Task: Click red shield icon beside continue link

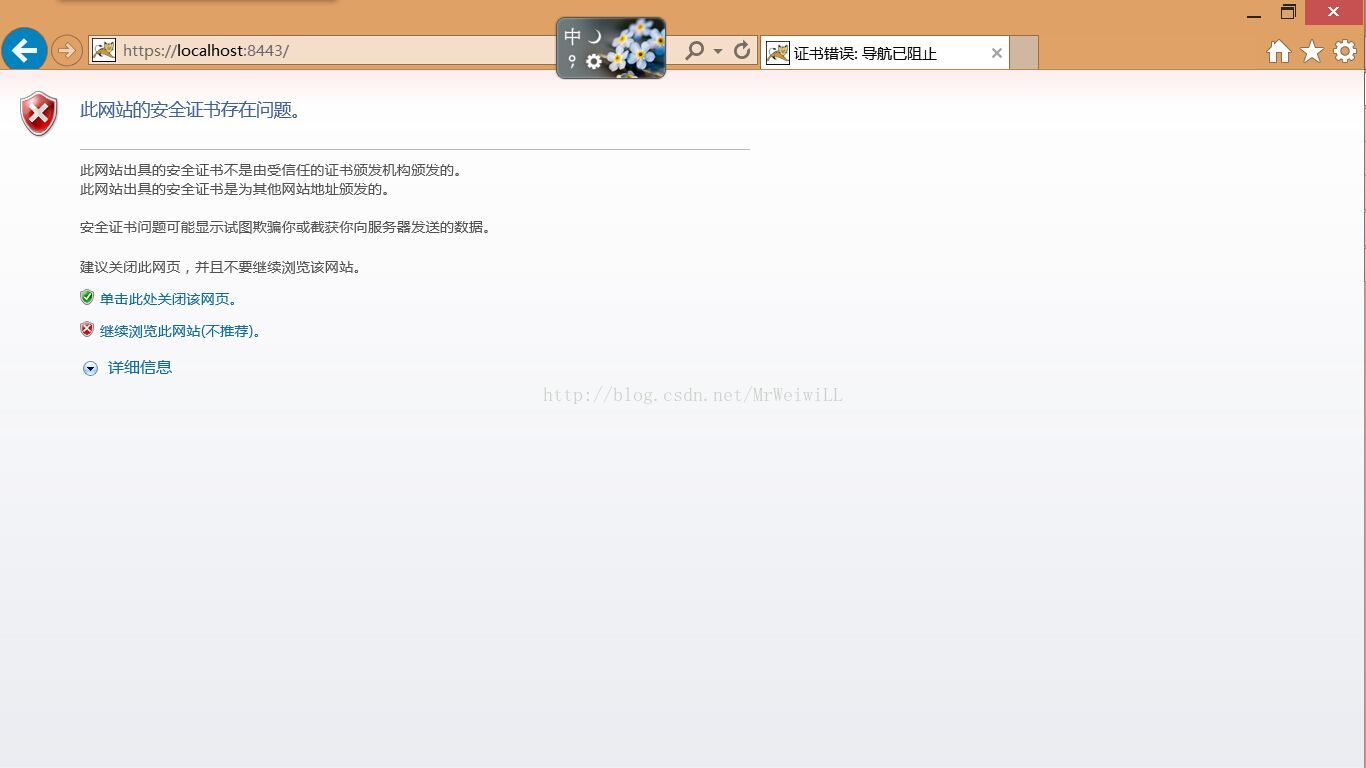Action: [x=87, y=329]
